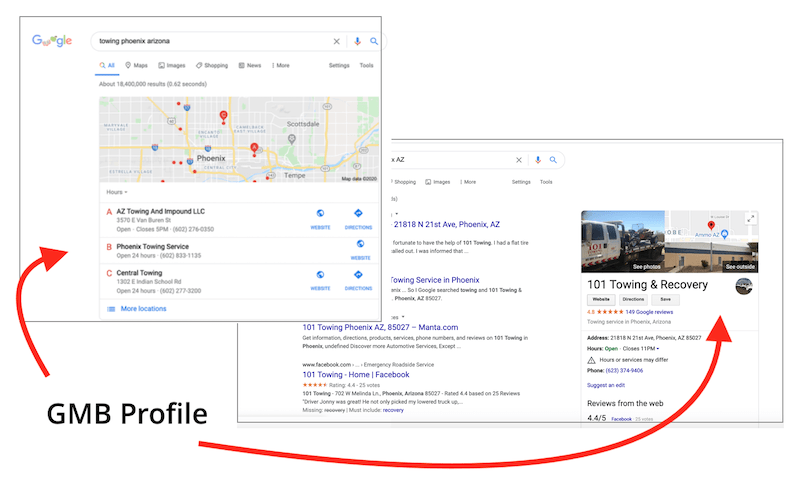Open the 'Towing Service in Phoenix' result
The width and height of the screenshot is (800, 478).
pyautogui.click(x=435, y=280)
